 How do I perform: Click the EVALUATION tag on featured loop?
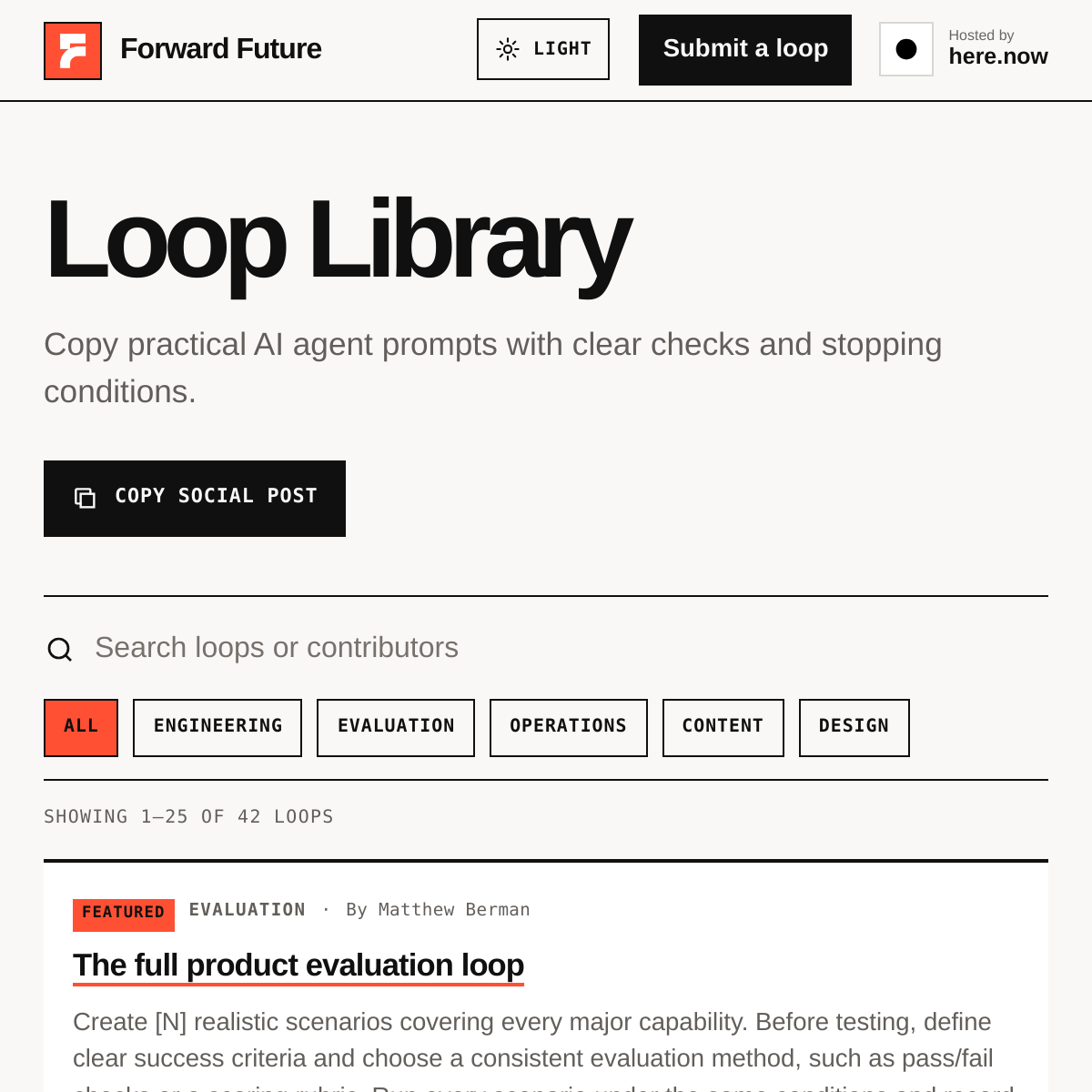pyautogui.click(x=248, y=910)
